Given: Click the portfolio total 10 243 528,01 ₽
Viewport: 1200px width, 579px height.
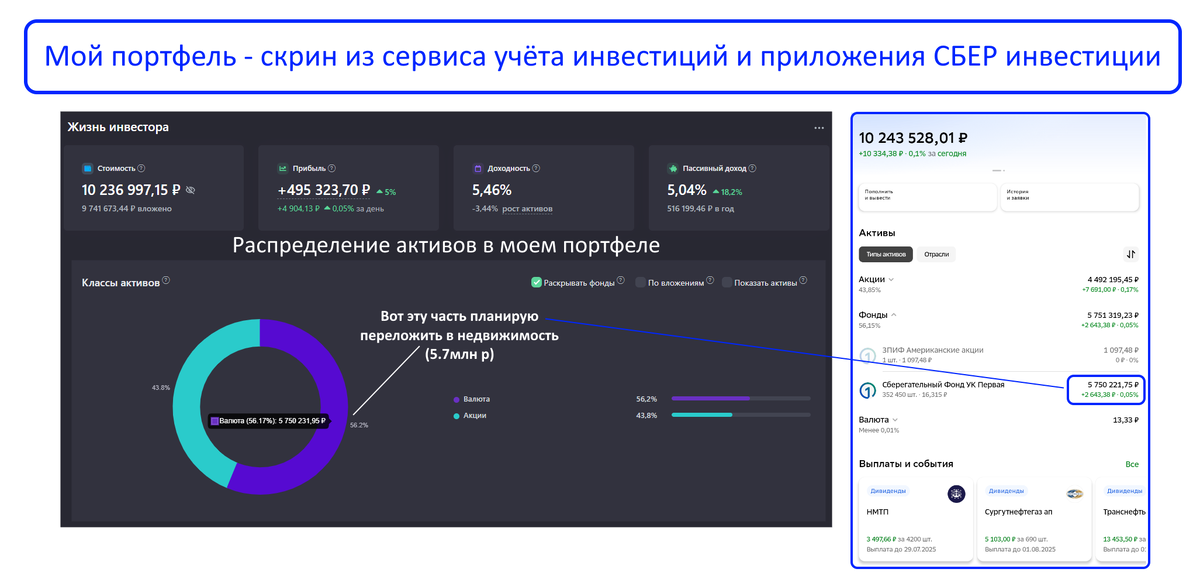Looking at the screenshot, I should point(913,137).
